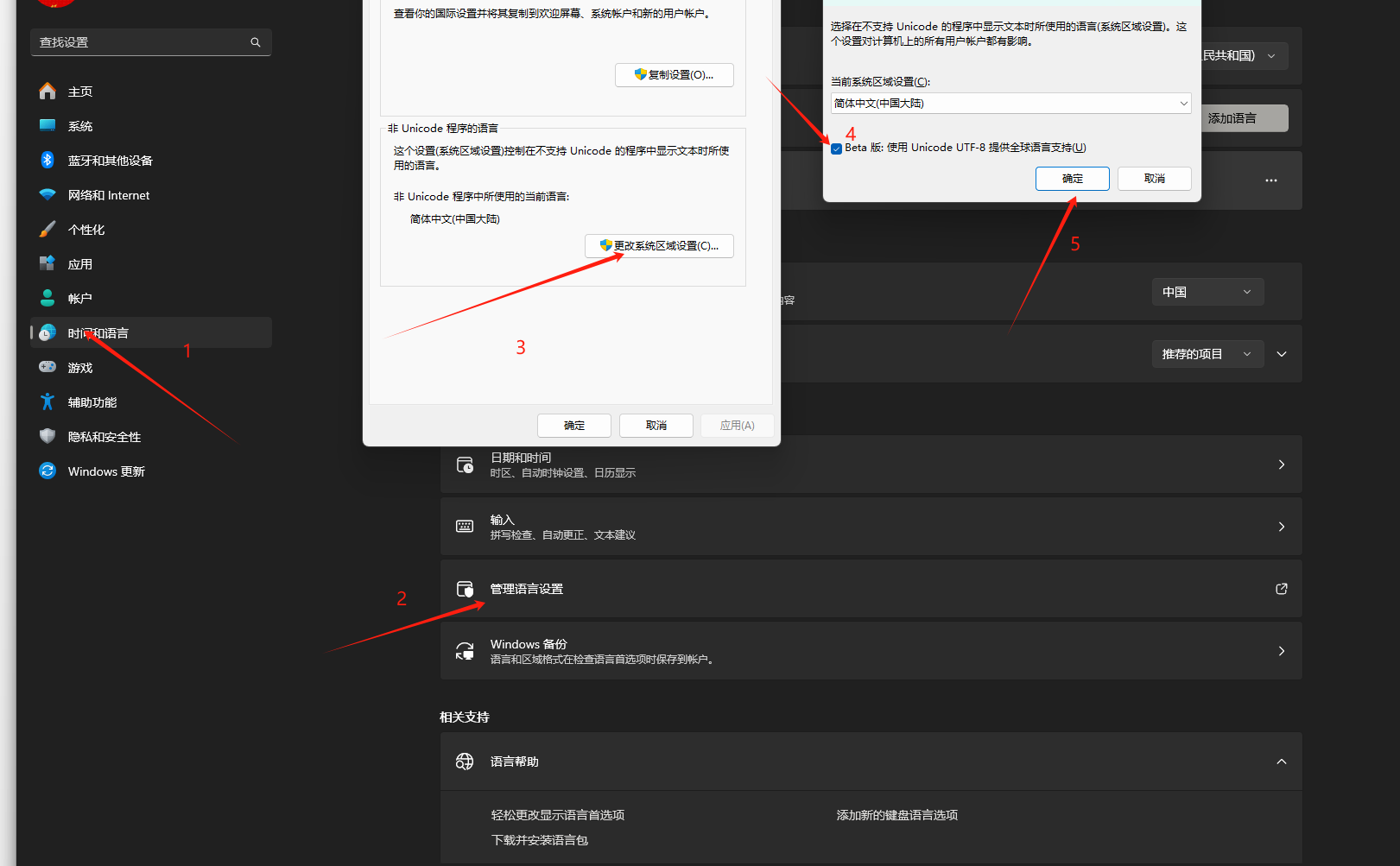The height and width of the screenshot is (866, 1400).
Task: Open 输入 row chevron
Action: pos(1282,527)
